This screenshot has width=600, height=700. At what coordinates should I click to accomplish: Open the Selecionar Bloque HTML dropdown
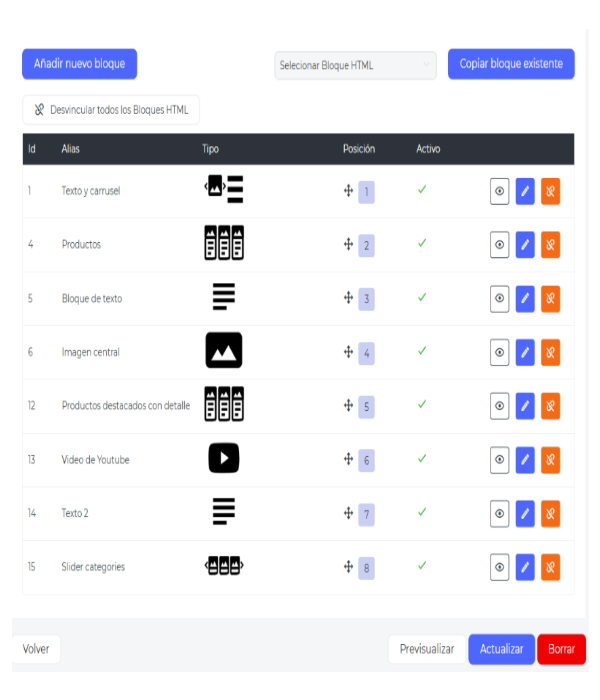pos(355,65)
